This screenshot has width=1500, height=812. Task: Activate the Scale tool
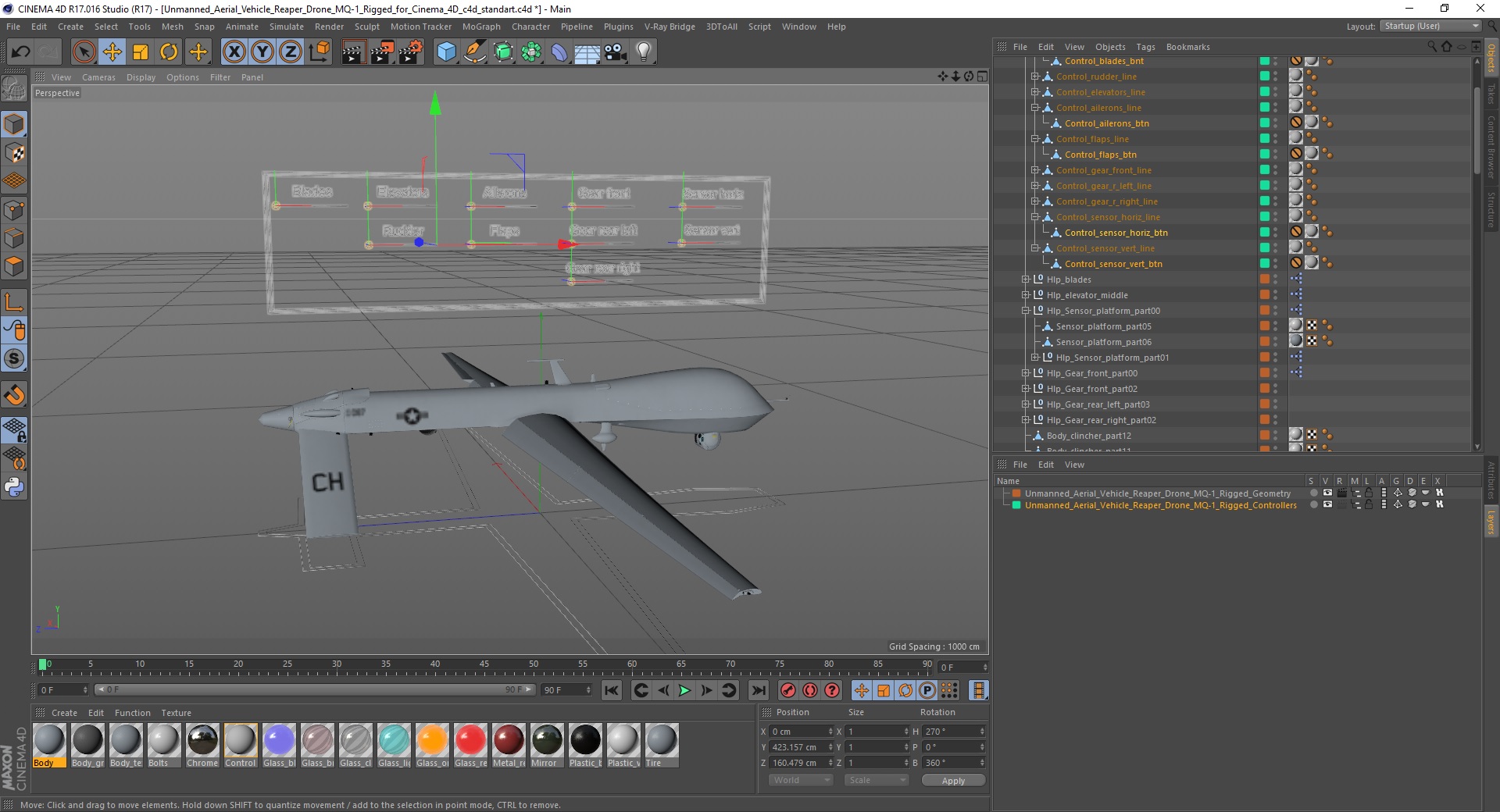pos(141,52)
